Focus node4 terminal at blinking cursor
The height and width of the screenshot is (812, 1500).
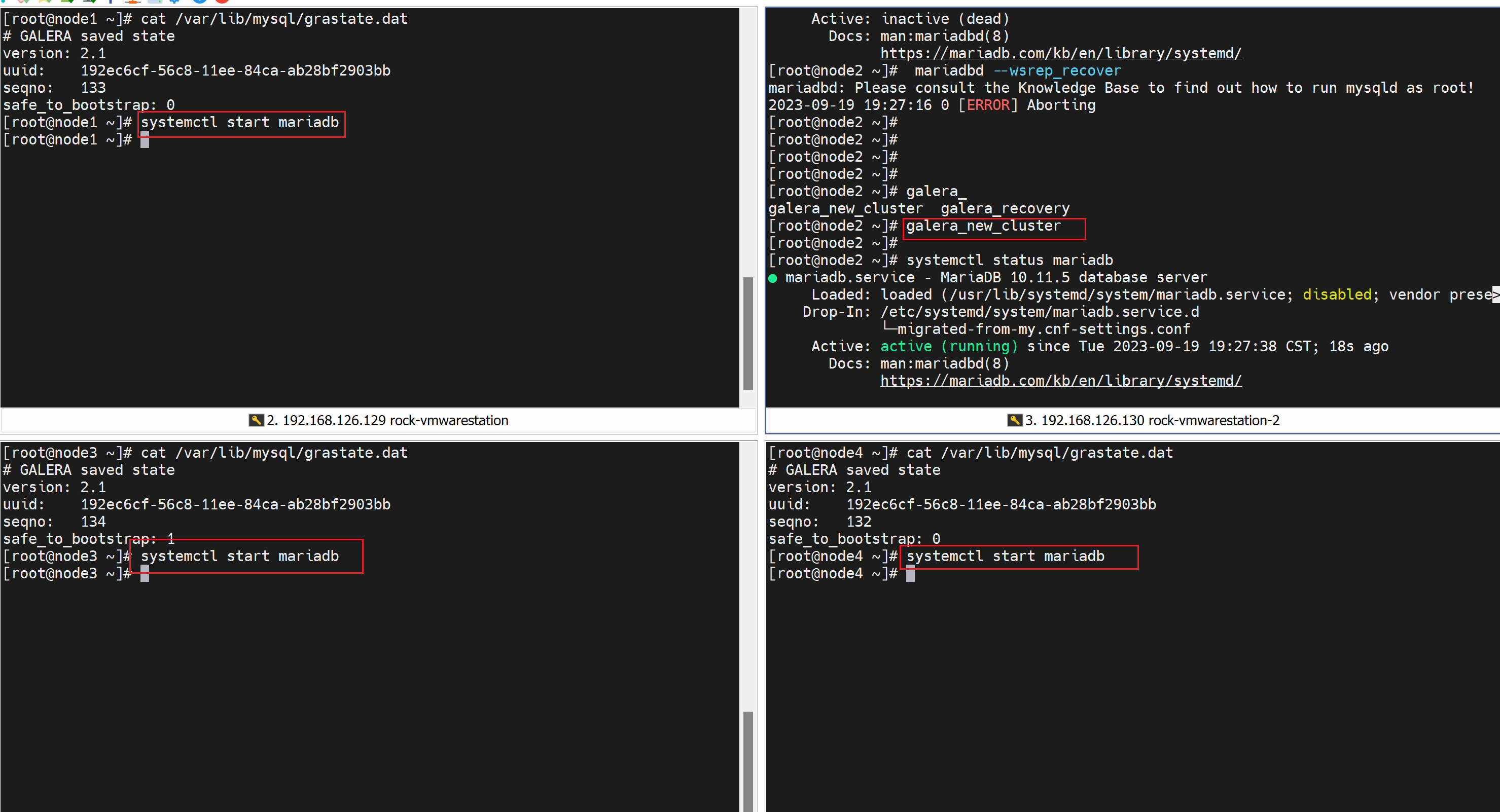(910, 574)
